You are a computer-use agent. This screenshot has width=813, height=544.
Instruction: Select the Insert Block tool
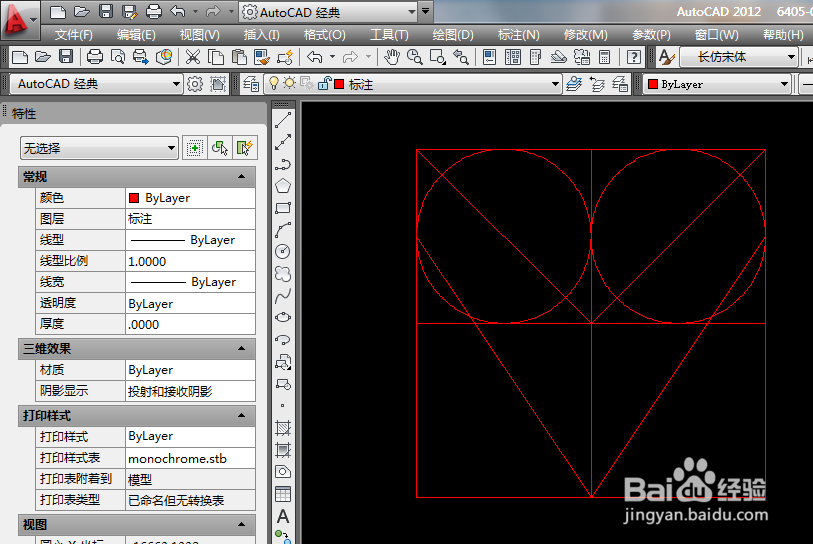click(283, 362)
